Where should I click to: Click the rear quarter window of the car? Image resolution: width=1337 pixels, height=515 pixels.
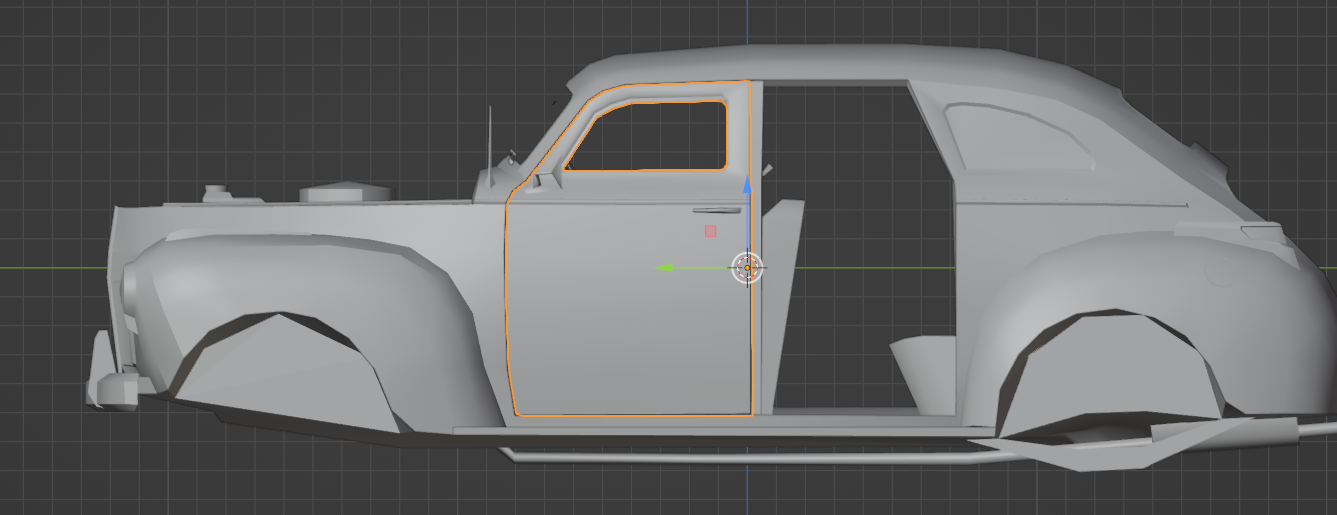[x=1020, y=136]
